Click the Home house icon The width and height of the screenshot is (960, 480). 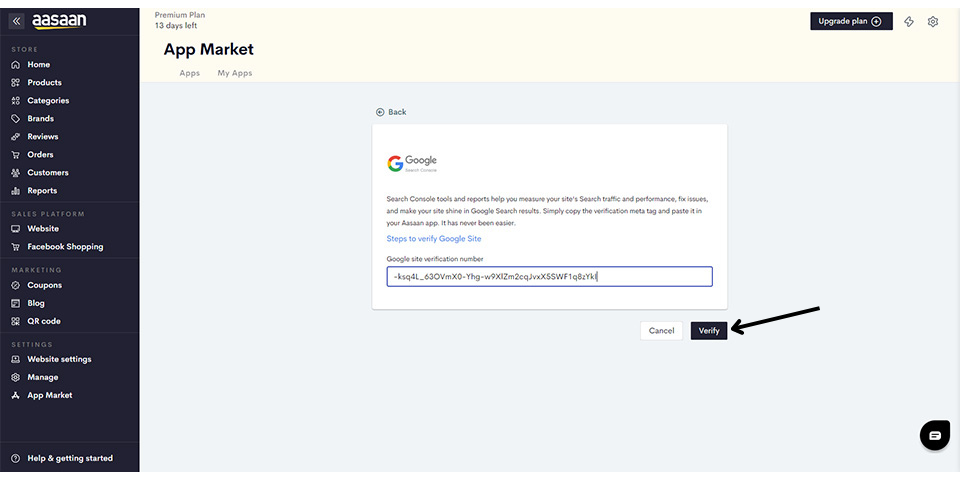point(16,65)
